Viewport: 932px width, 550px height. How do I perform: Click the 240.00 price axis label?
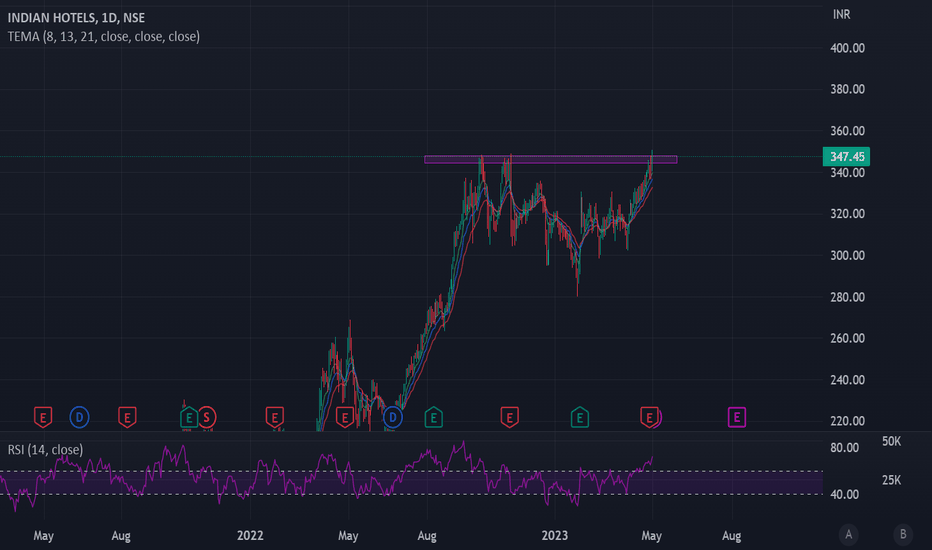tap(848, 379)
